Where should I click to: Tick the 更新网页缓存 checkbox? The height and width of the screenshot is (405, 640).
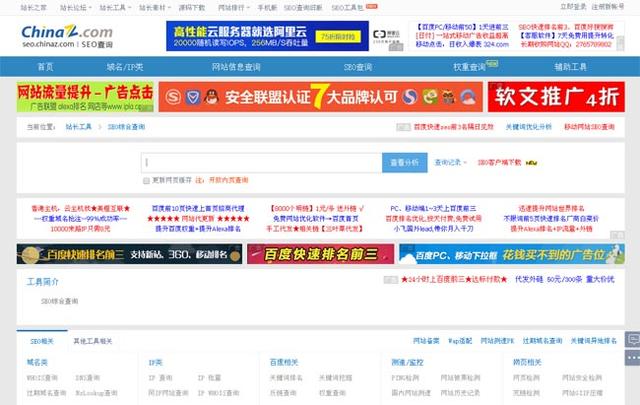pos(146,180)
